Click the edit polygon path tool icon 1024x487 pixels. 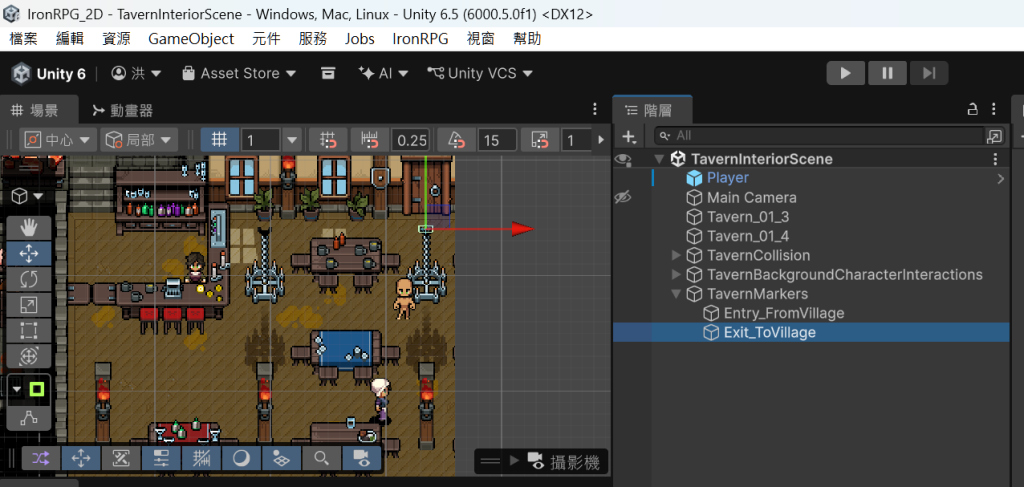pyautogui.click(x=29, y=418)
